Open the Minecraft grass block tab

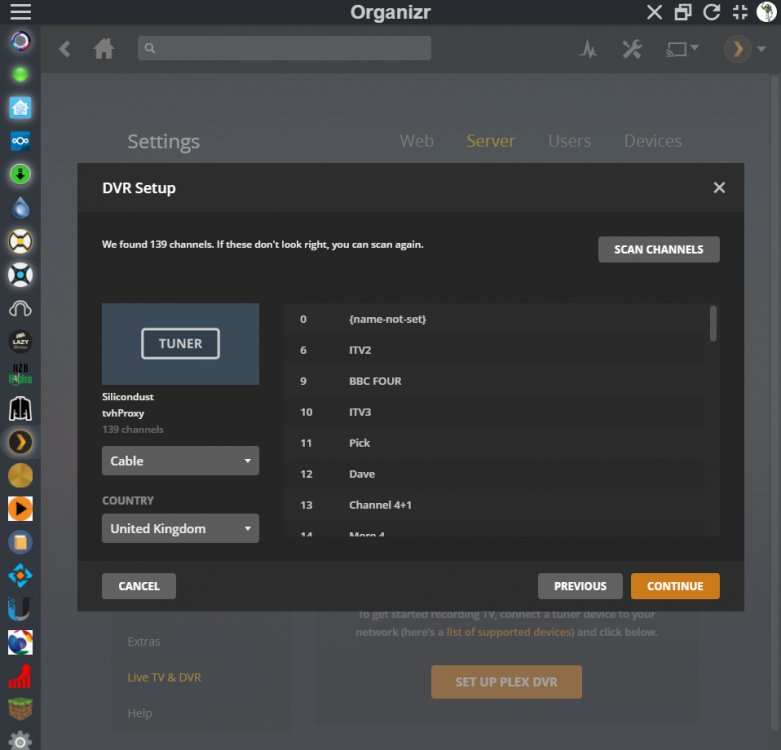(20, 709)
